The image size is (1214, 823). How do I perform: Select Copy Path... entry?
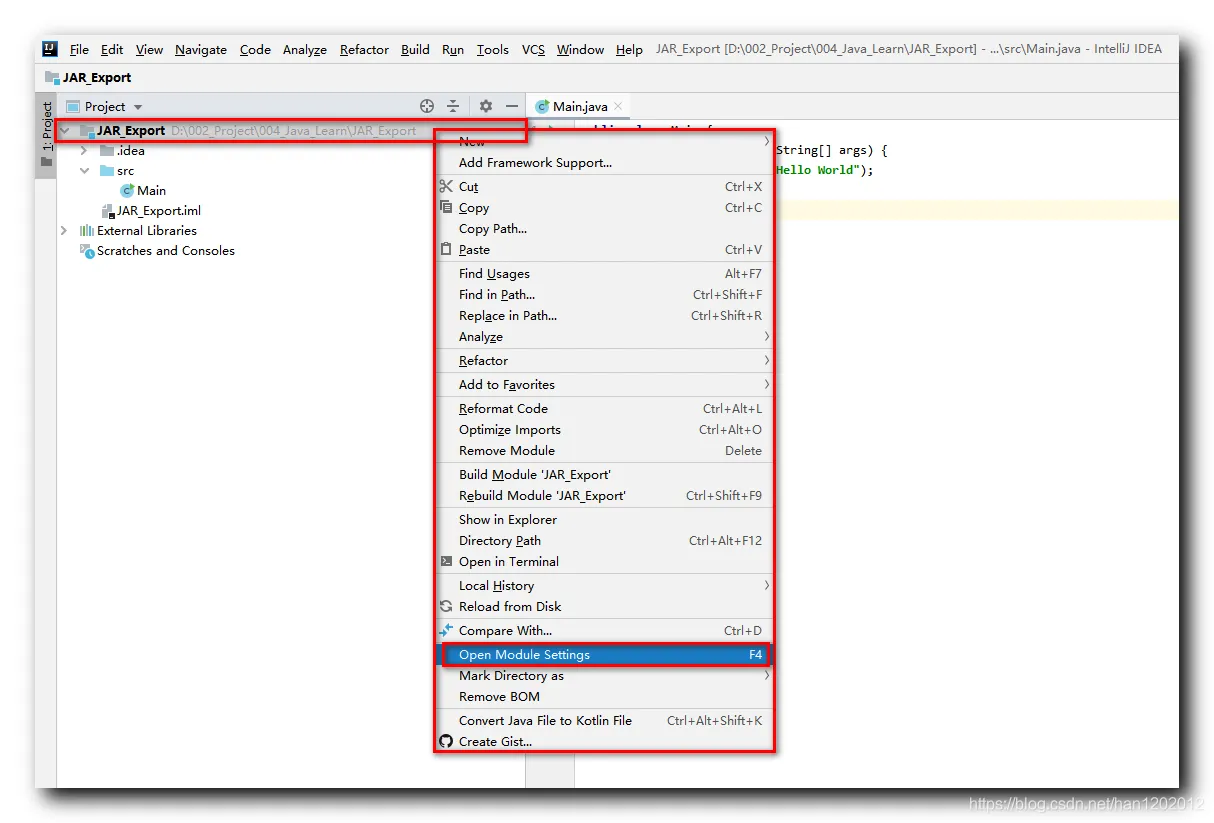click(x=604, y=228)
